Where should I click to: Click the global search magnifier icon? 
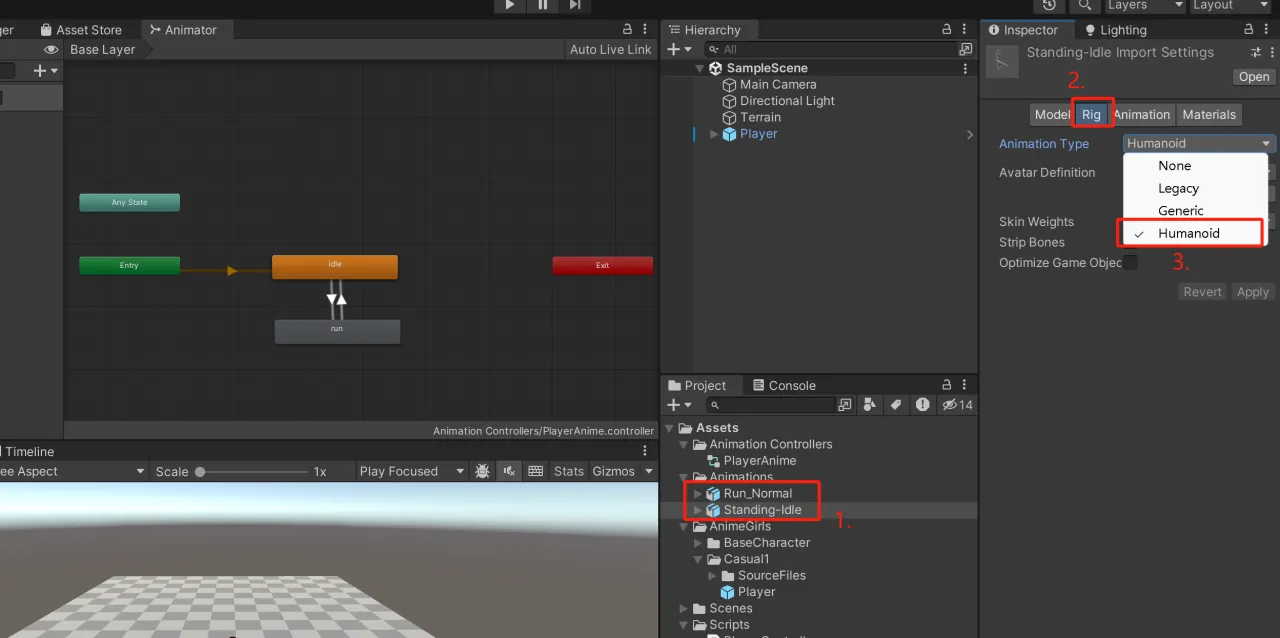click(x=1086, y=6)
